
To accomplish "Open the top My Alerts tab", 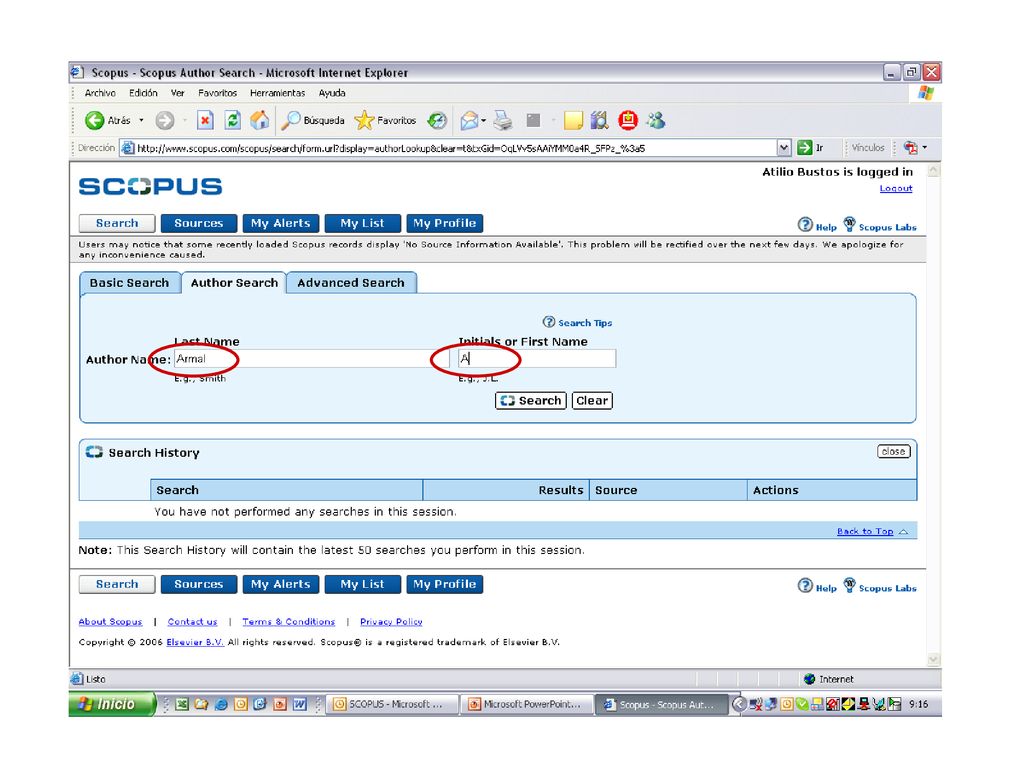I will point(281,223).
